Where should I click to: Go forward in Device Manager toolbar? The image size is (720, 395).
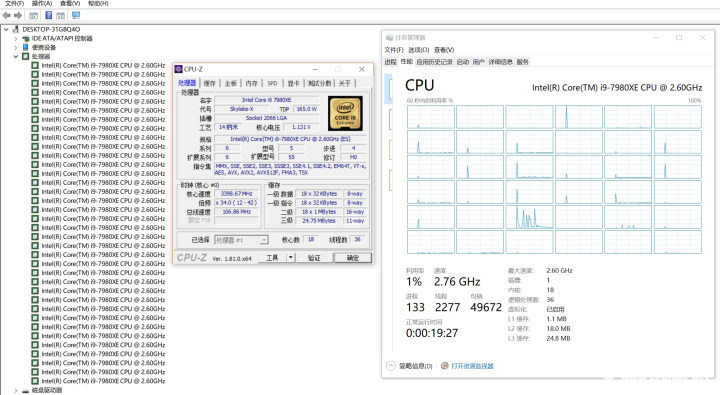point(18,16)
